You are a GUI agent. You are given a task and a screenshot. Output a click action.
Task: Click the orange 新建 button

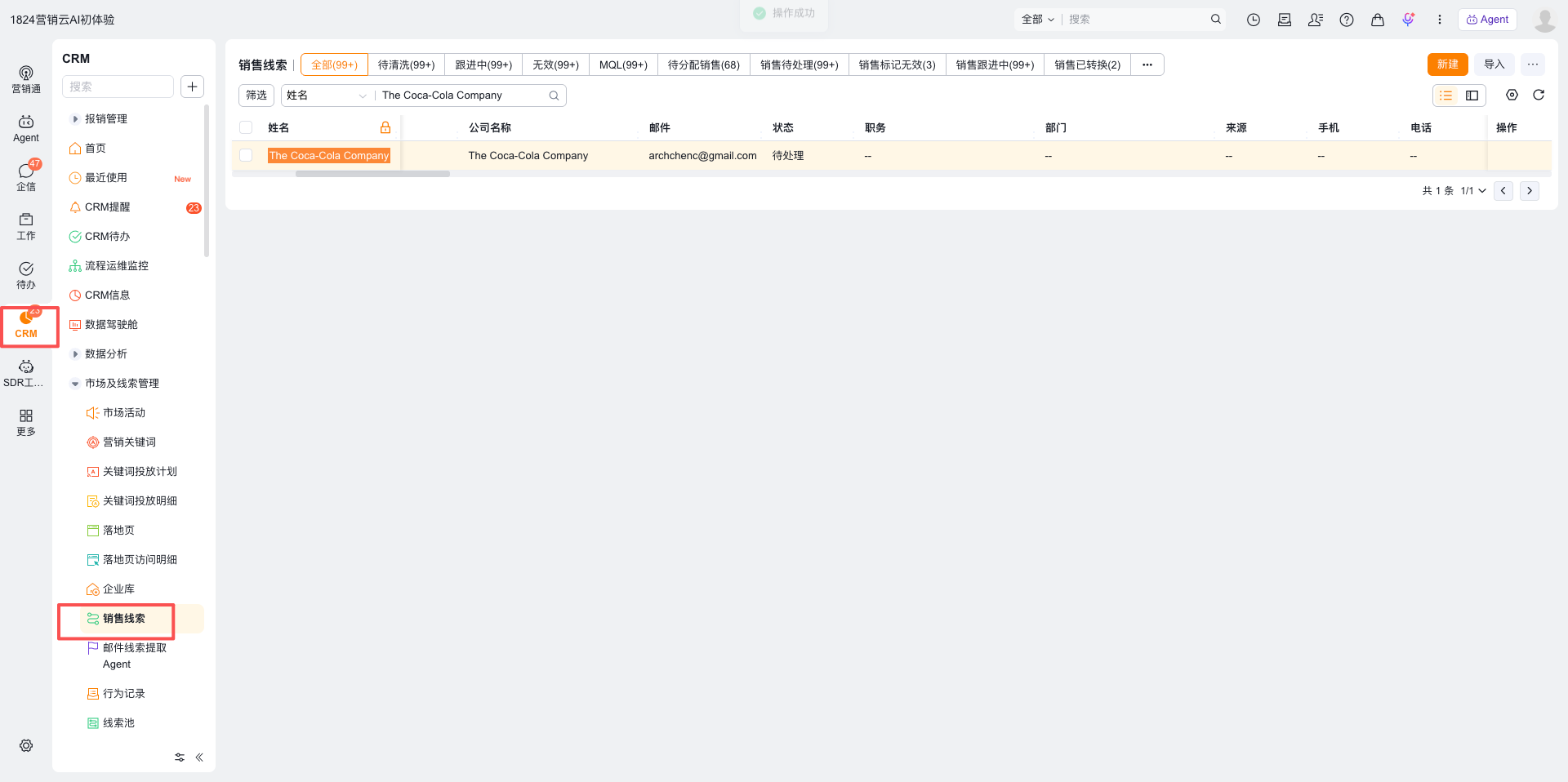pos(1448,64)
